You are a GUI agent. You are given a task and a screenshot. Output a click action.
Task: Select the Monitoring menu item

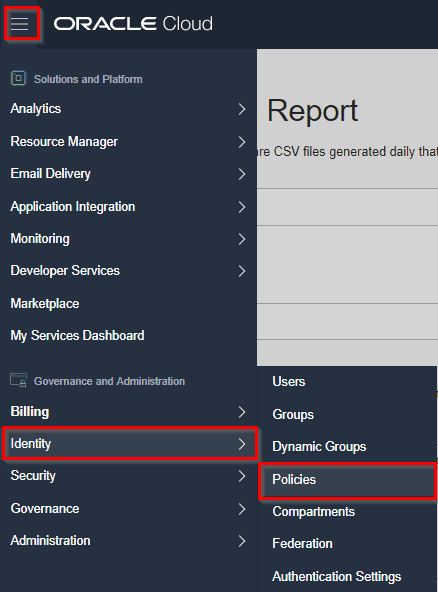click(x=128, y=239)
